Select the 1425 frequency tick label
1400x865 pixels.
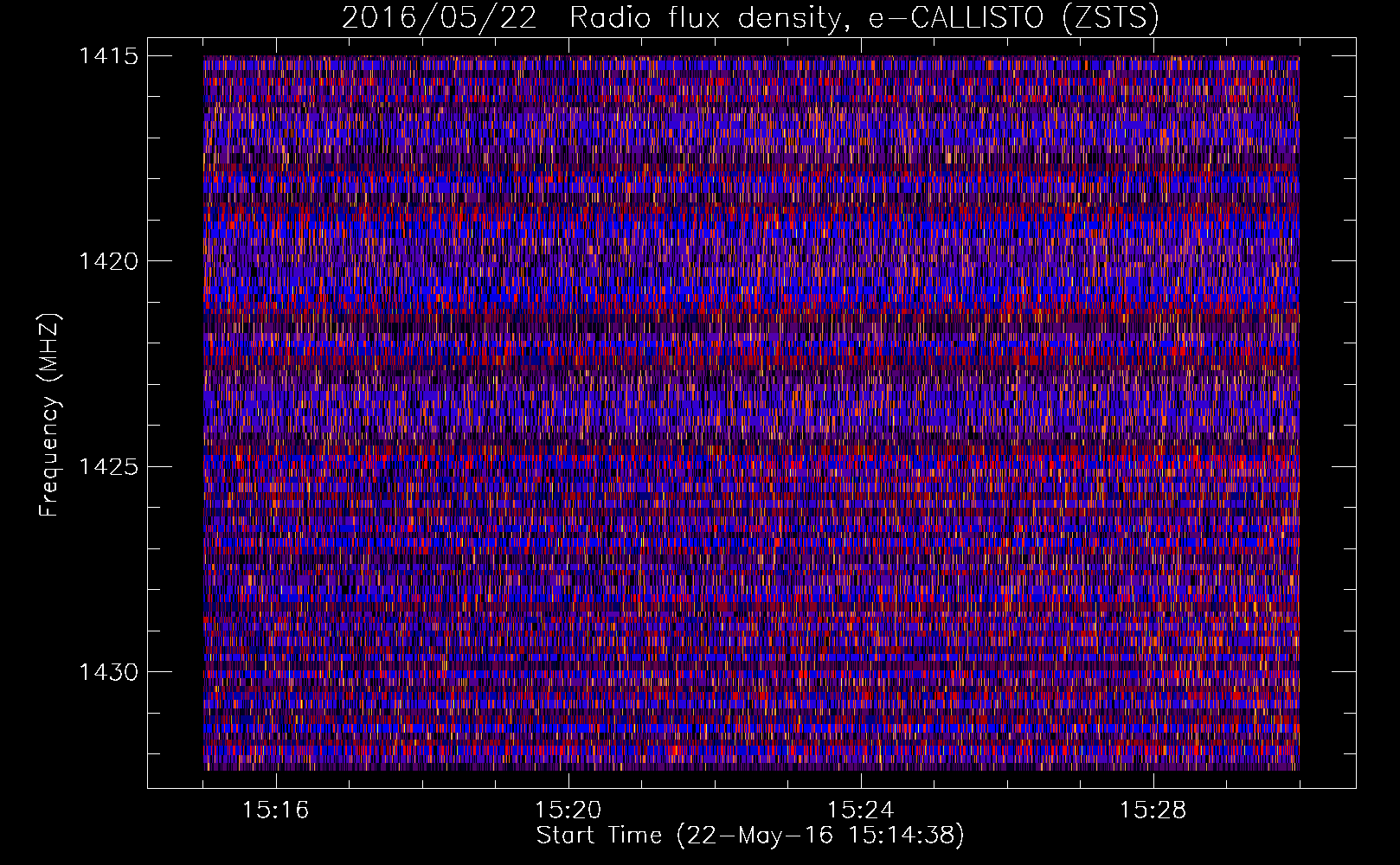coord(108,467)
